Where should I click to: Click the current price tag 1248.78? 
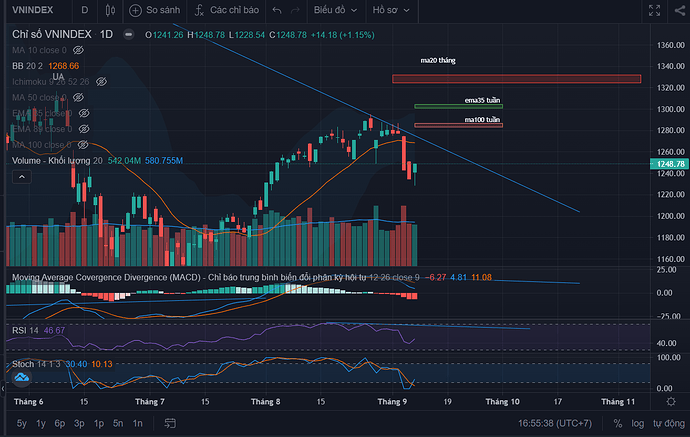point(669,164)
